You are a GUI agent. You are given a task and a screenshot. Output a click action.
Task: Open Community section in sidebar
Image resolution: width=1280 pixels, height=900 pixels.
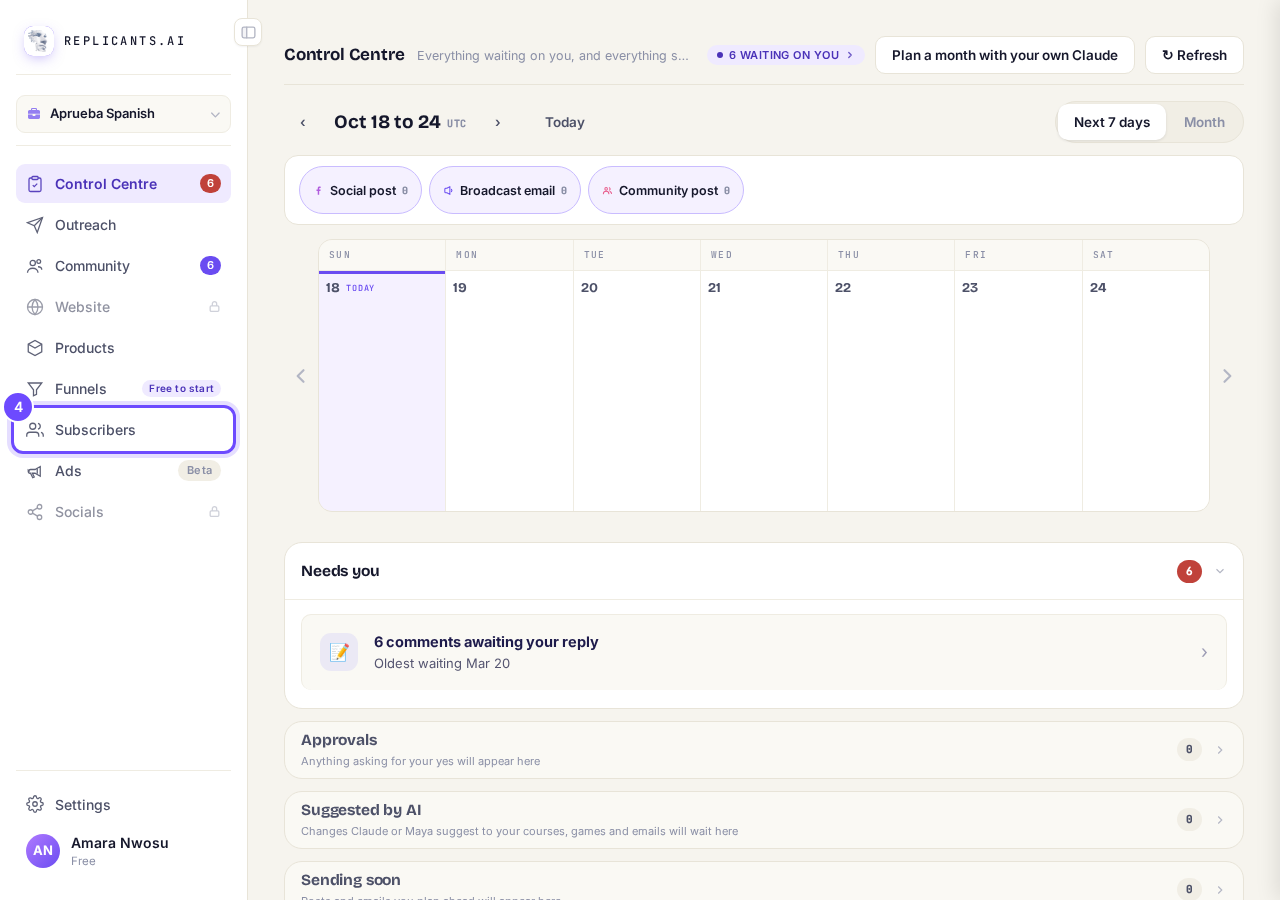coord(123,266)
